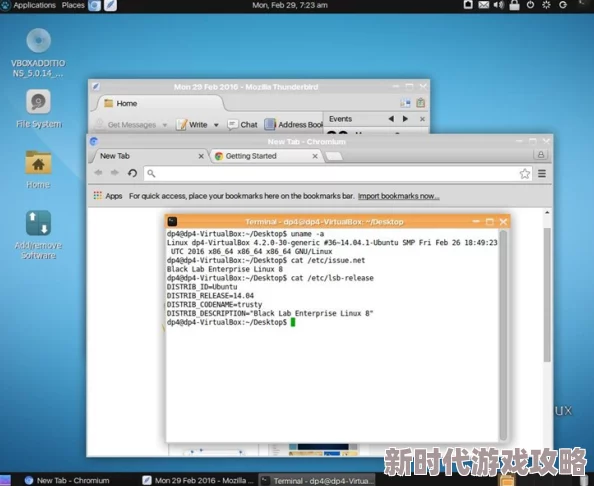Click Chromium window icon in title bar
The image size is (594, 486).
pyautogui.click(x=94, y=141)
